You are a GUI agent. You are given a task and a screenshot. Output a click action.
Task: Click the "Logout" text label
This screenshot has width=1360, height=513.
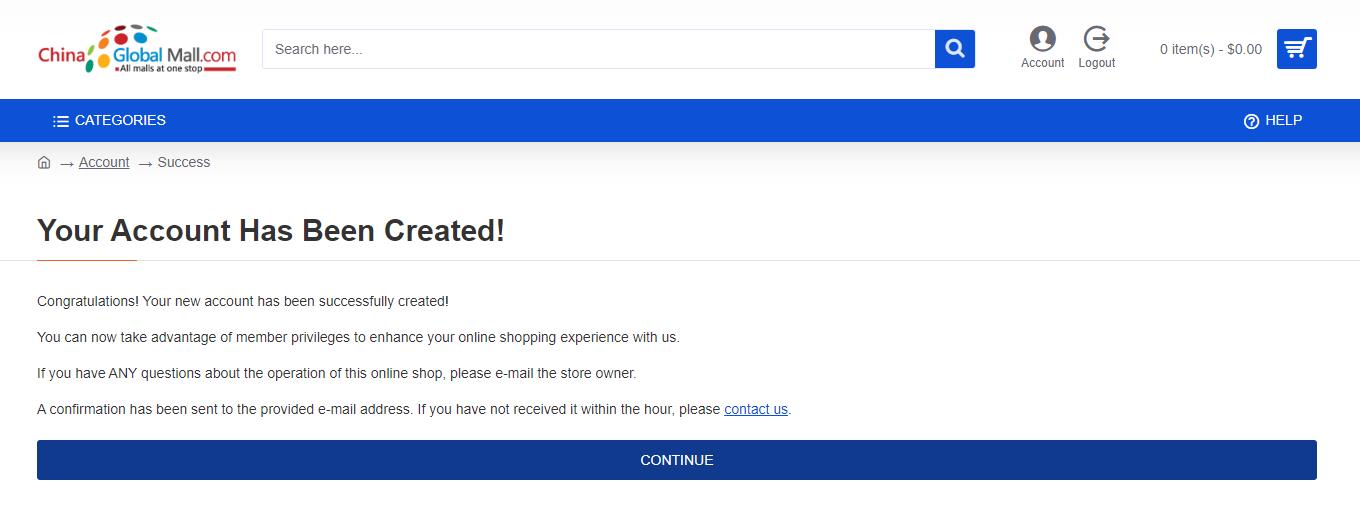[x=1097, y=63]
